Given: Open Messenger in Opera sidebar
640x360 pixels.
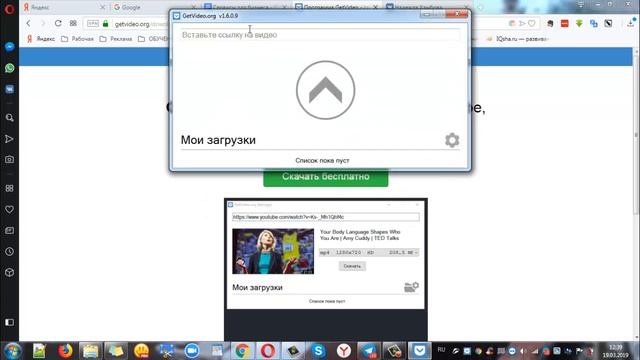Looking at the screenshot, I should coord(9,47).
